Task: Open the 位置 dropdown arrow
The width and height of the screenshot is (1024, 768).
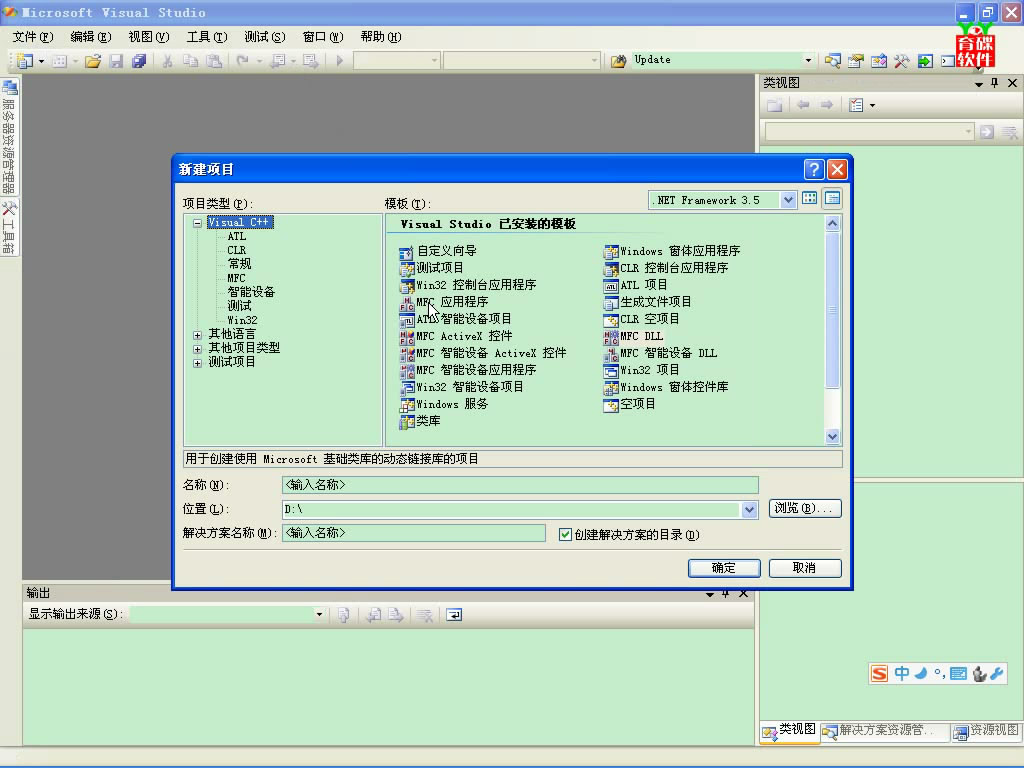Action: point(749,509)
